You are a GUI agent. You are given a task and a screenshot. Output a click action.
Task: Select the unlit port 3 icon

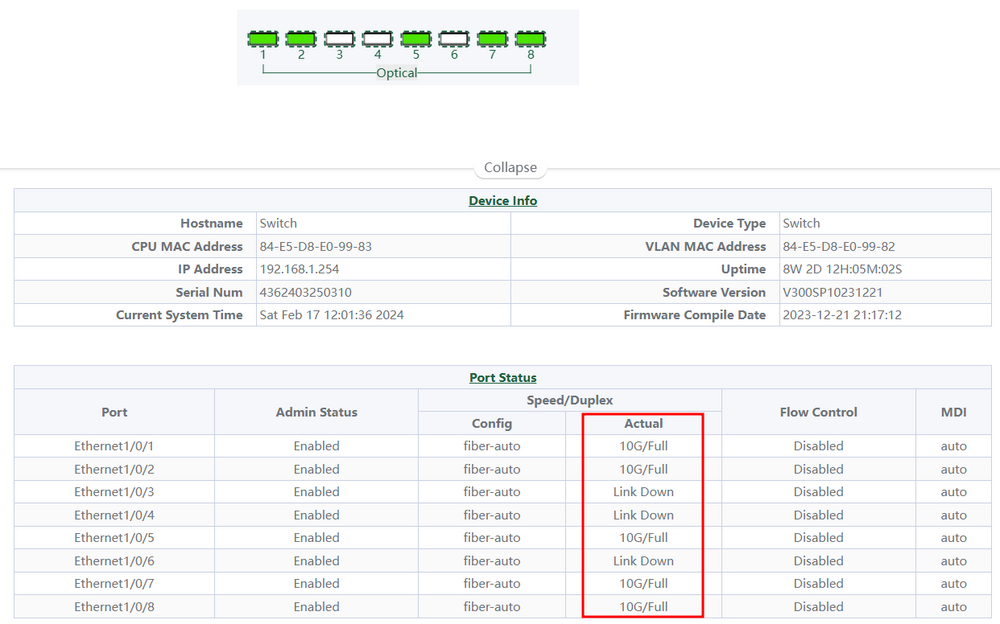pos(339,39)
